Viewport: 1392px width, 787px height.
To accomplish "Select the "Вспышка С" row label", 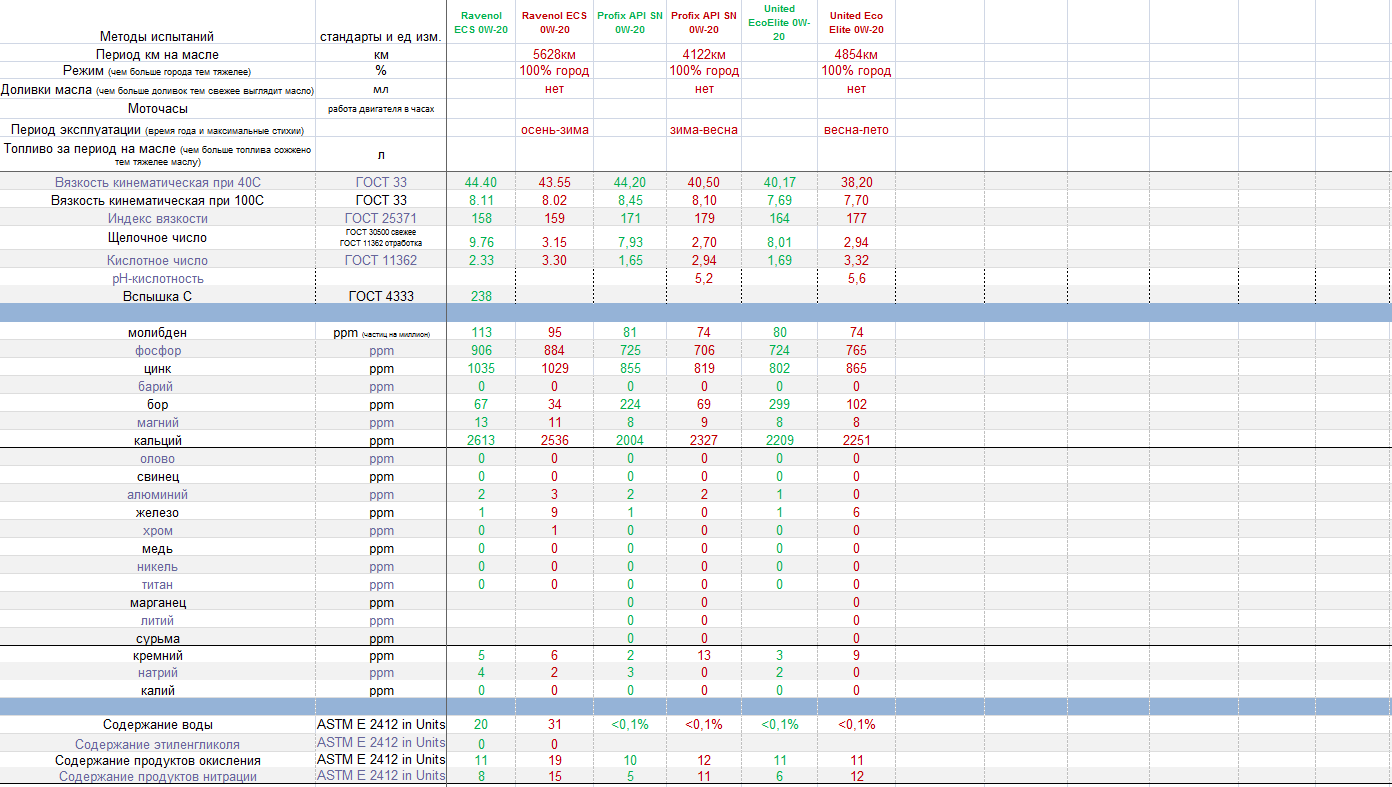I will point(157,296).
